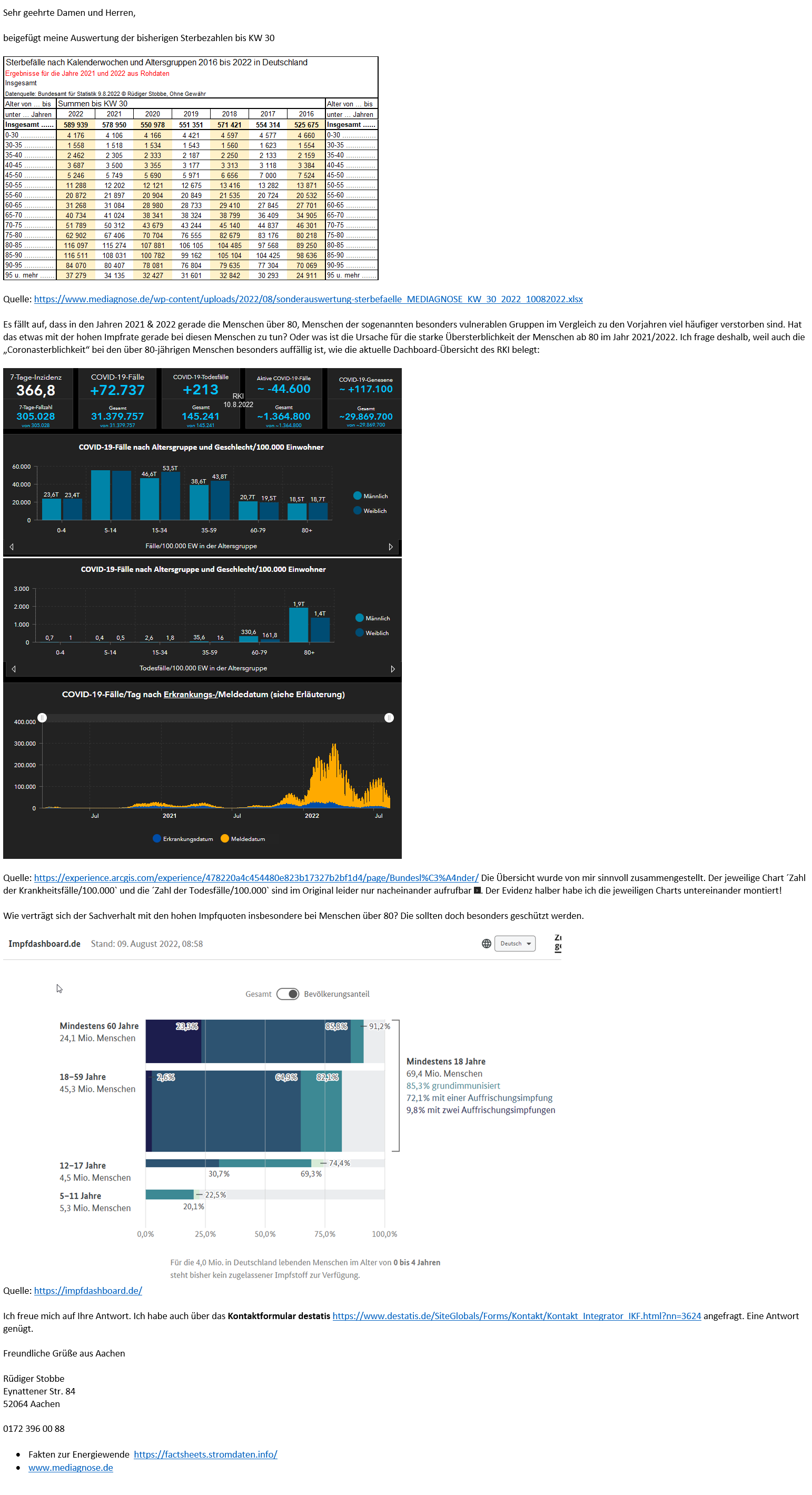Click the right handle of the time range slider
Image resolution: width=812 pixels, height=1495 pixels.
click(x=389, y=718)
